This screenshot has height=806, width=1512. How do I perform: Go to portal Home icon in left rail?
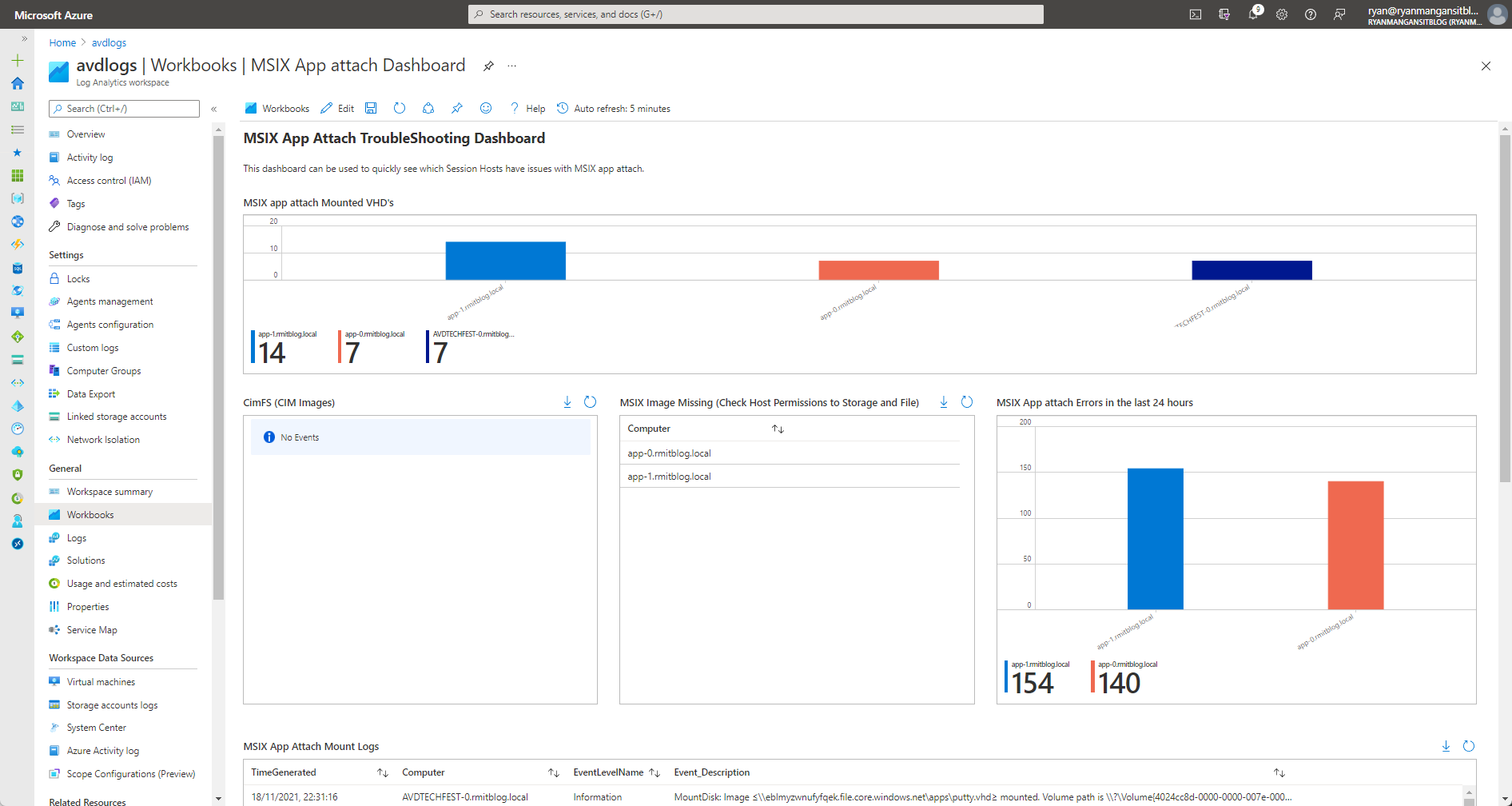[18, 83]
